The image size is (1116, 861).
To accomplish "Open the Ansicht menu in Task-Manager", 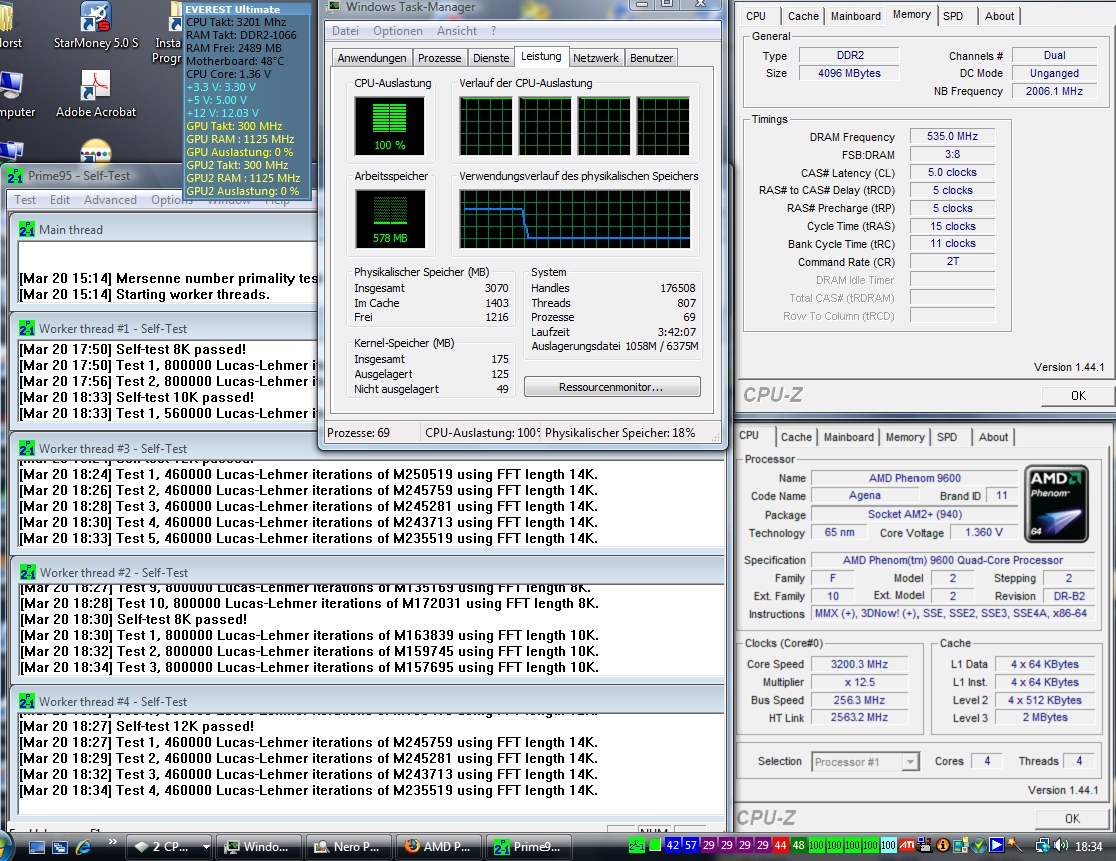I will coord(457,31).
